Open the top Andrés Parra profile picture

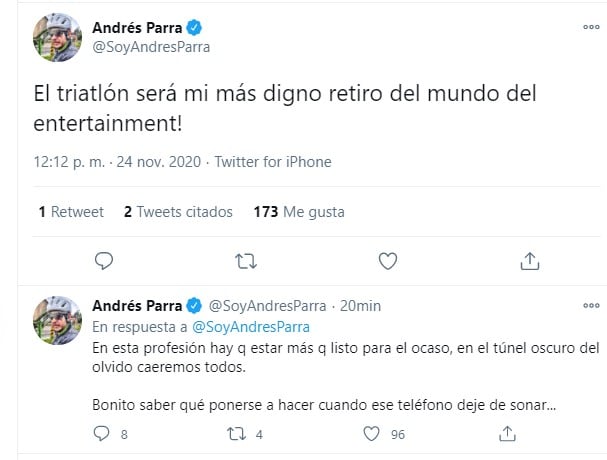click(x=55, y=37)
